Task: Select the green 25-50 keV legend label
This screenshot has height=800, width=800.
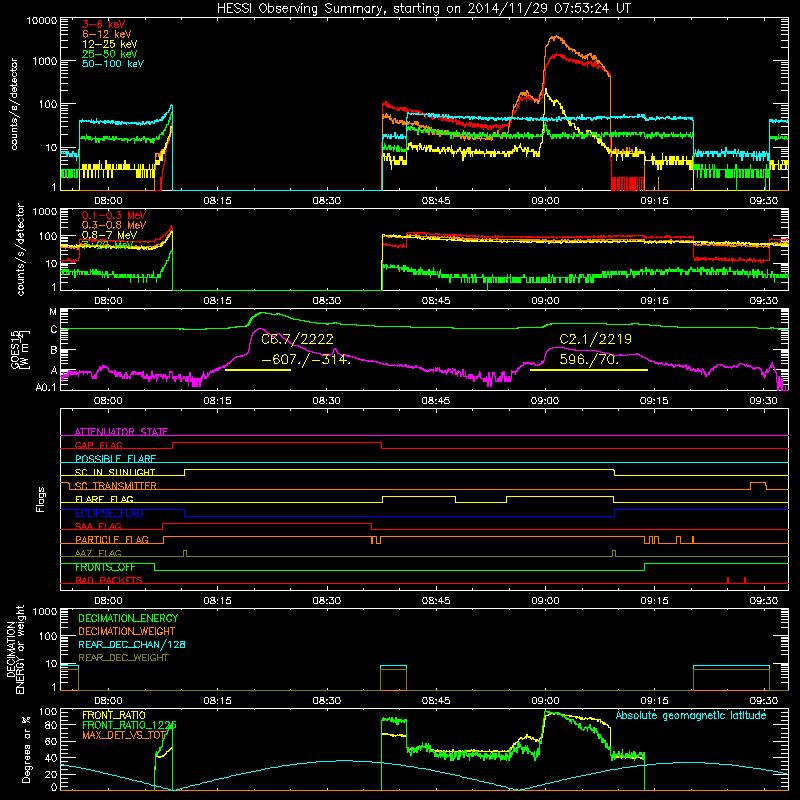Action: pos(110,54)
